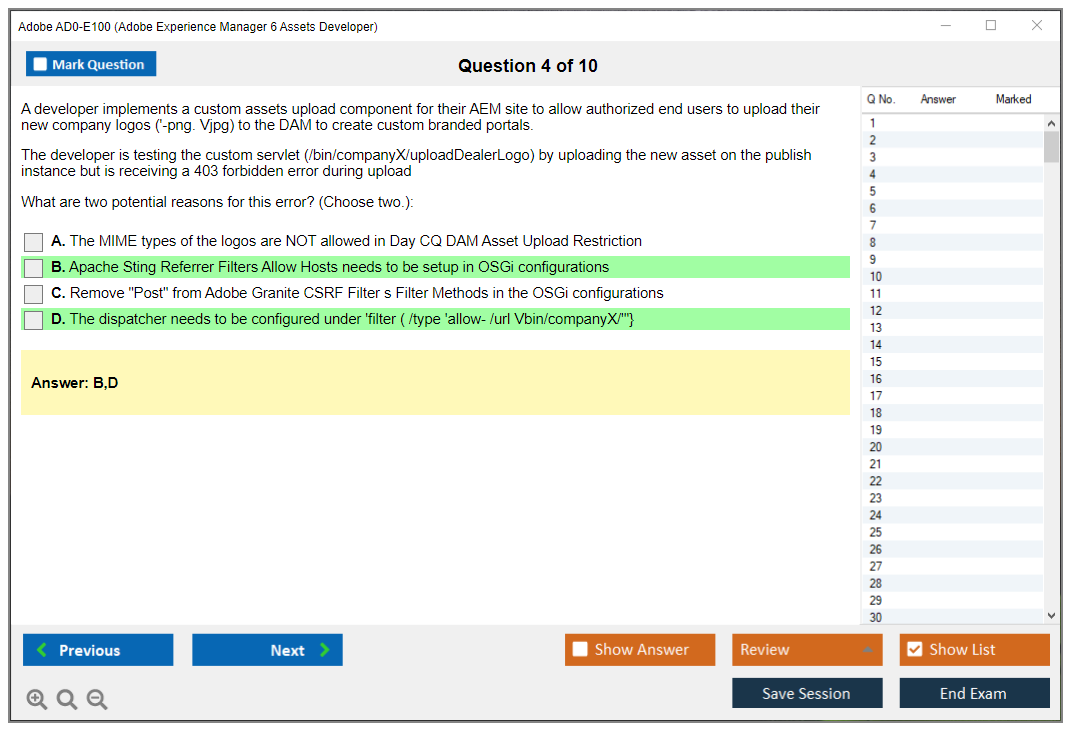The width and height of the screenshot is (1075, 735).
Task: Uncheck the Show List checkbox
Action: pyautogui.click(x=914, y=650)
